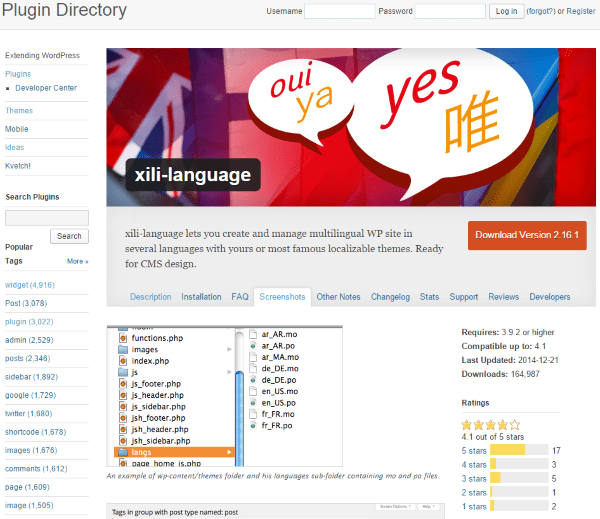Viewport: 600px width, 519px height.
Task: Open the Developer Center link
Action: 46,88
